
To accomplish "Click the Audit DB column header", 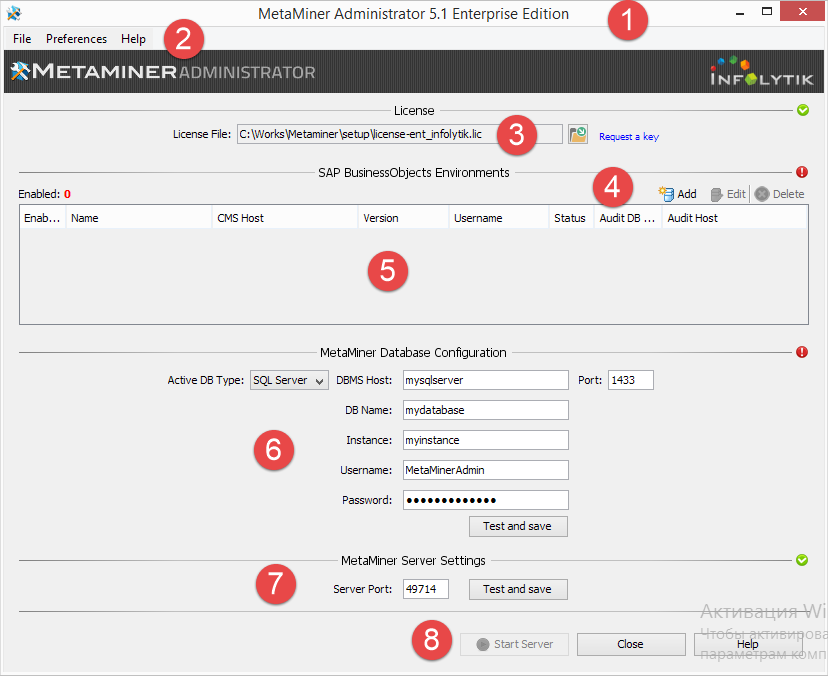I will (628, 218).
